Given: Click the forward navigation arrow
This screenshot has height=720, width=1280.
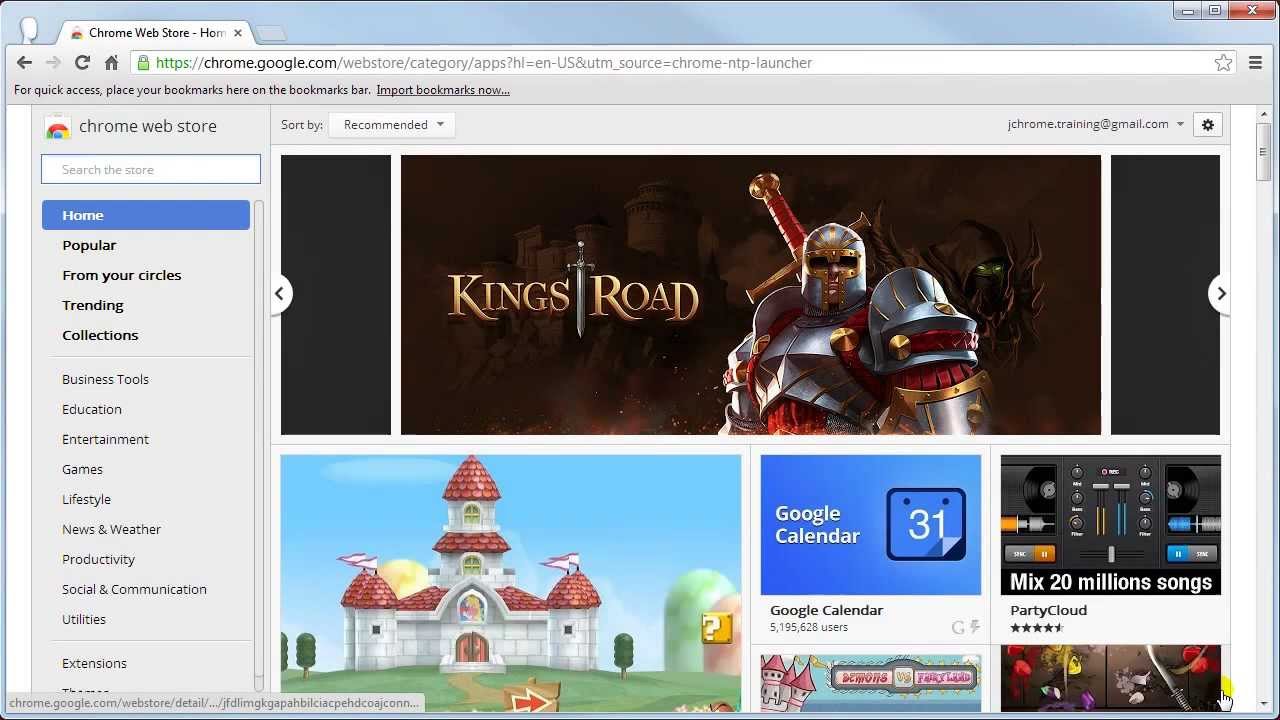Looking at the screenshot, I should click(53, 63).
